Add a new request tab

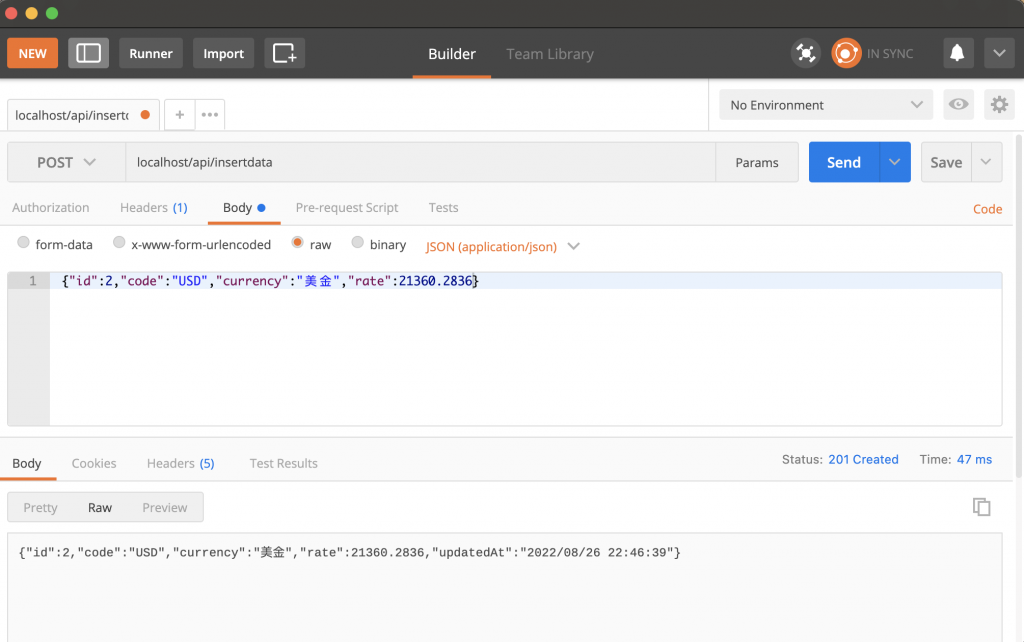click(180, 115)
